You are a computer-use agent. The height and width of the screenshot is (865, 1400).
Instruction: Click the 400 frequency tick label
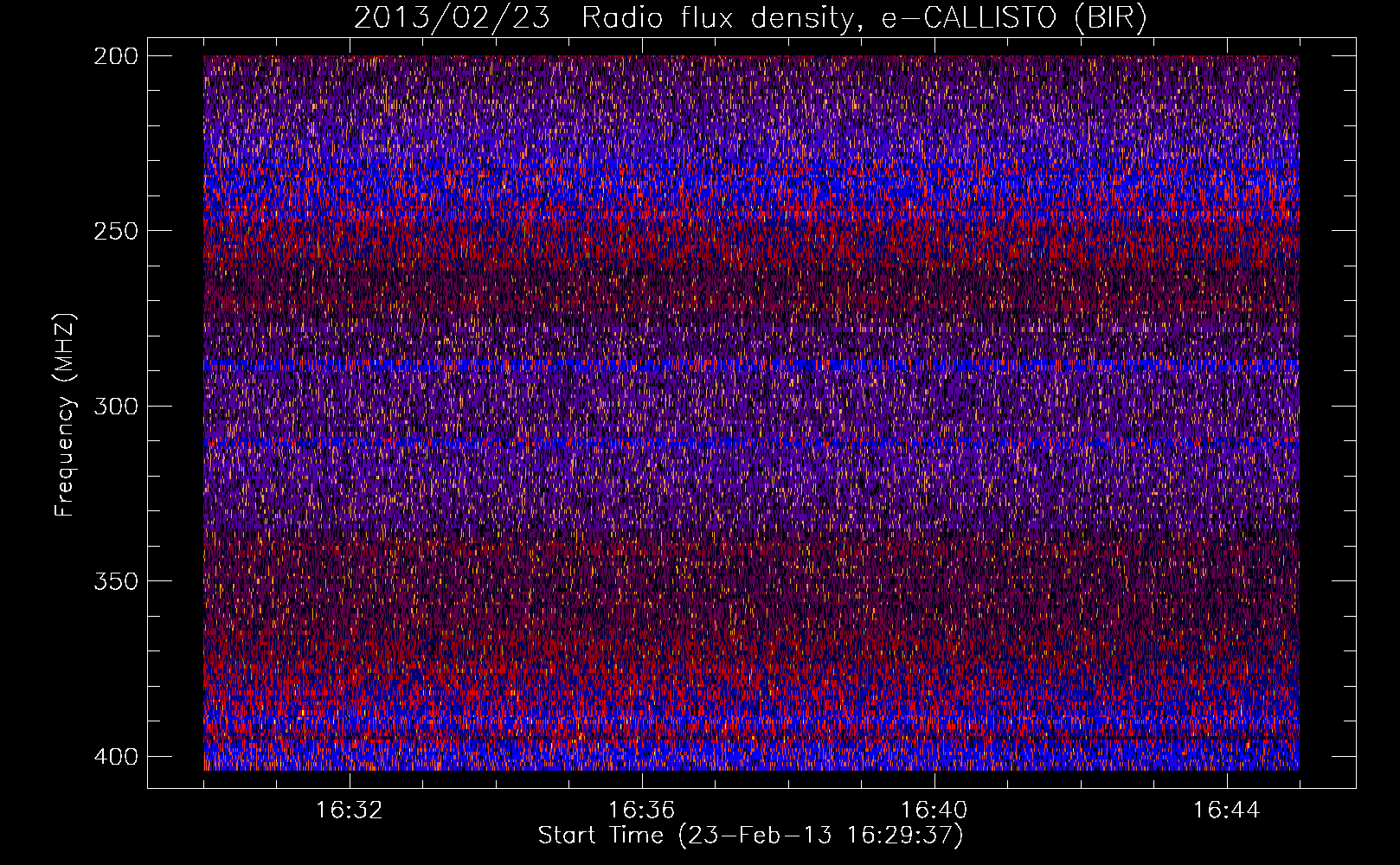[115, 756]
